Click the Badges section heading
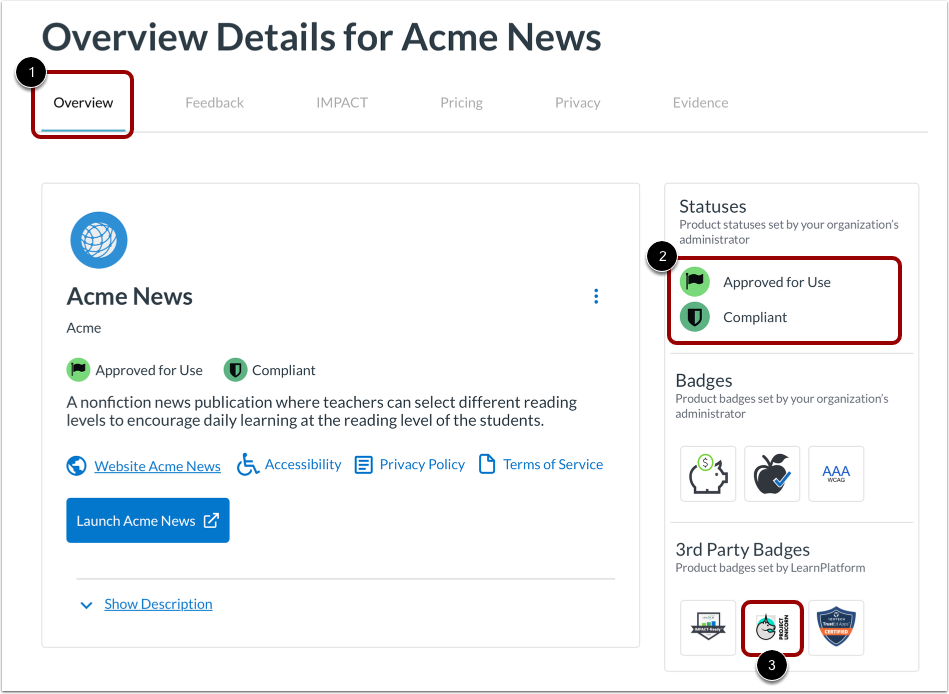 click(x=704, y=381)
